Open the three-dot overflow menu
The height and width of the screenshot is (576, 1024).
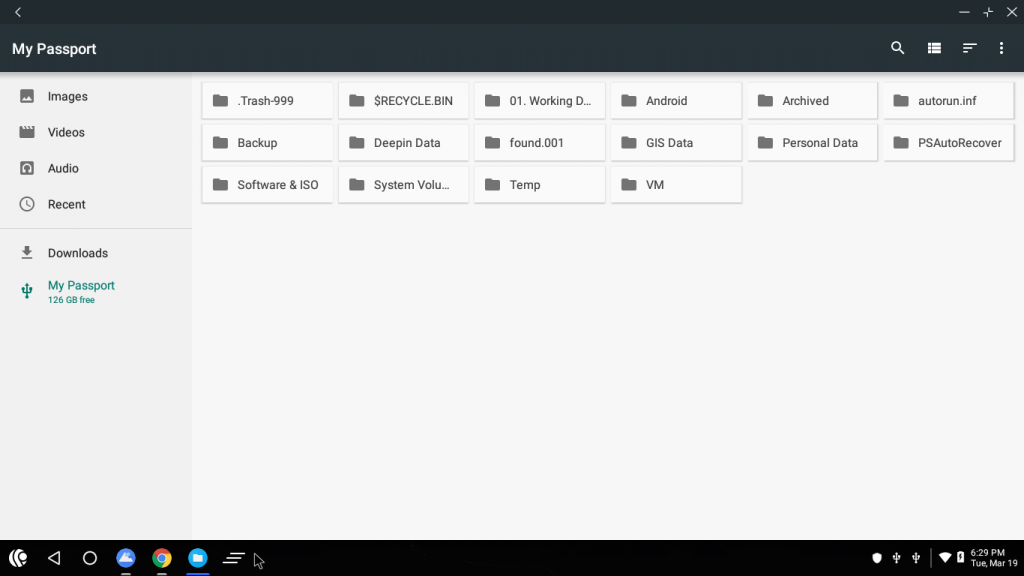point(1001,47)
